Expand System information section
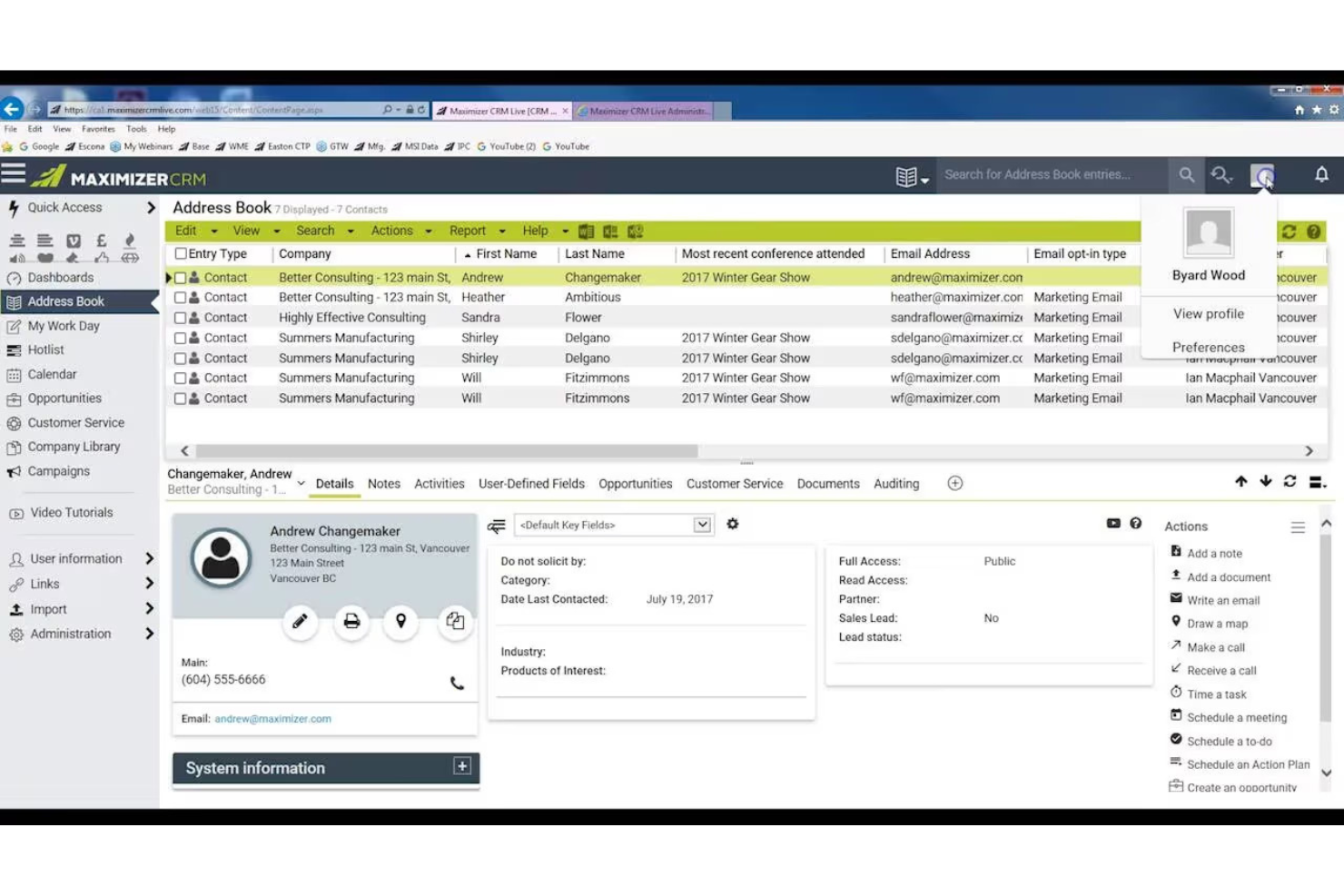1344x896 pixels. tap(462, 766)
